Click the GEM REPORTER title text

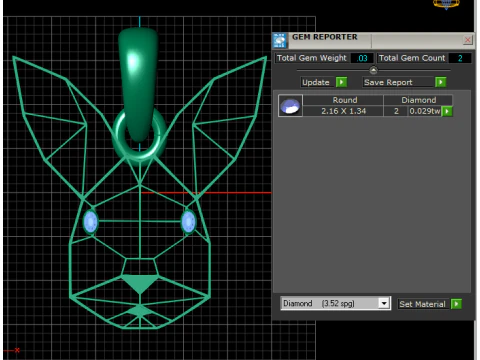point(325,37)
